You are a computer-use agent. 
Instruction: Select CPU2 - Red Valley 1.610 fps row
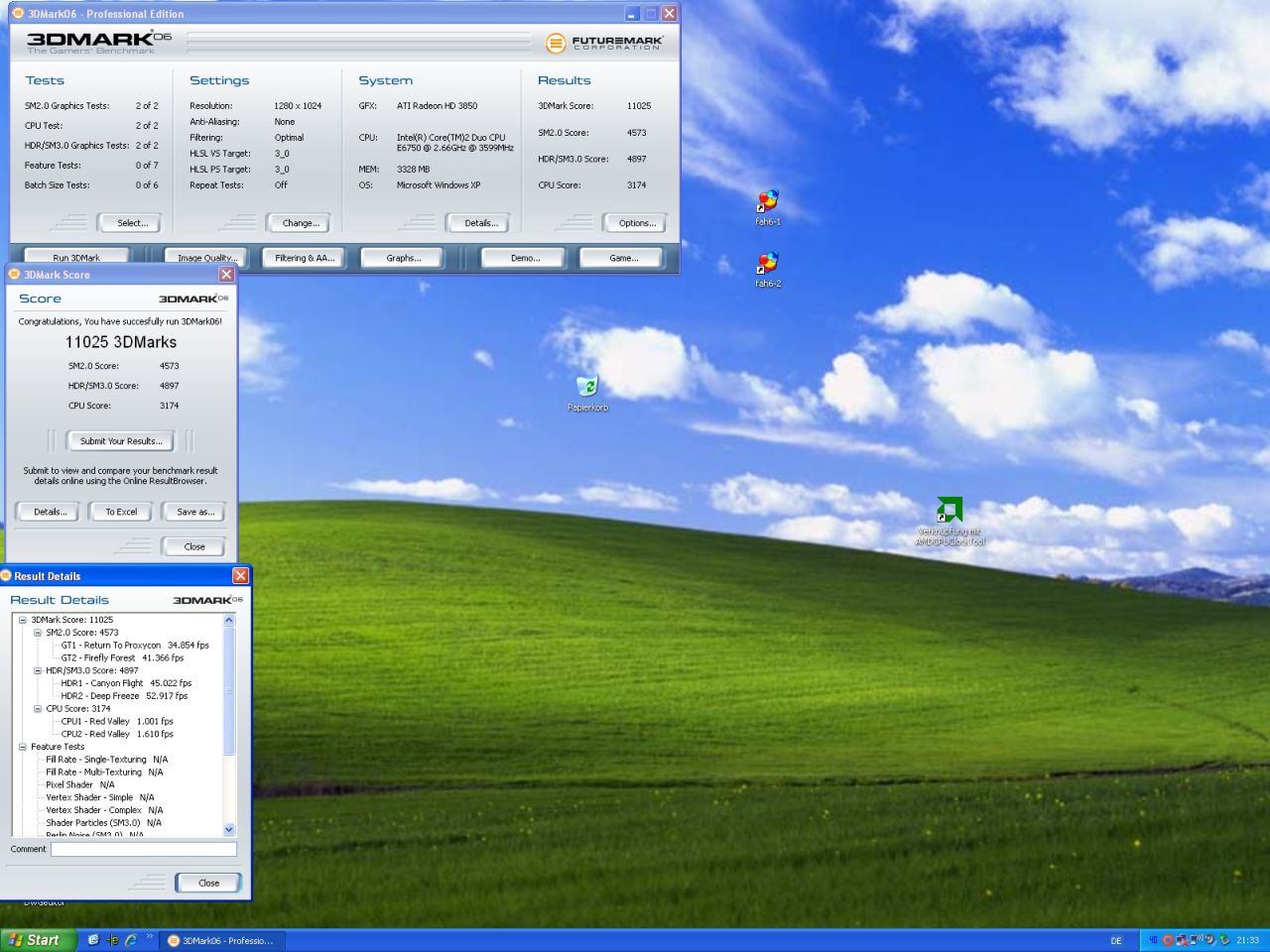tap(117, 734)
